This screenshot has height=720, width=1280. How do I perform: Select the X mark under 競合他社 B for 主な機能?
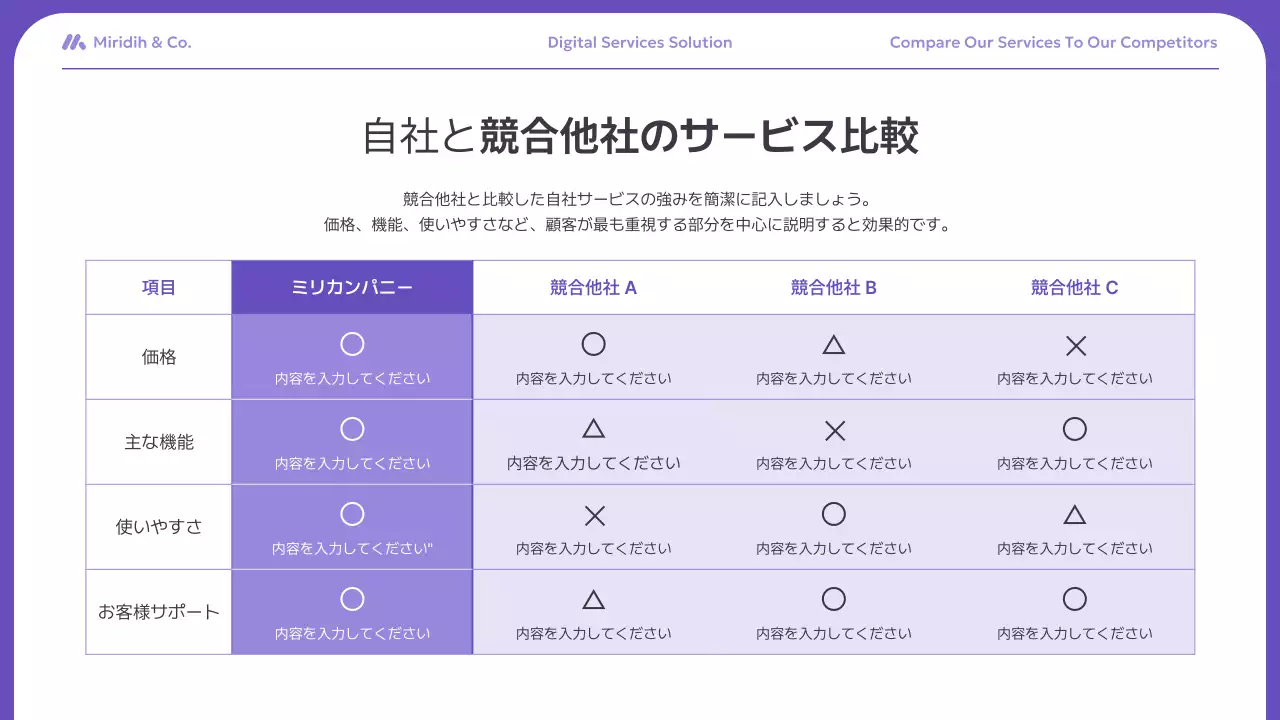pos(834,428)
